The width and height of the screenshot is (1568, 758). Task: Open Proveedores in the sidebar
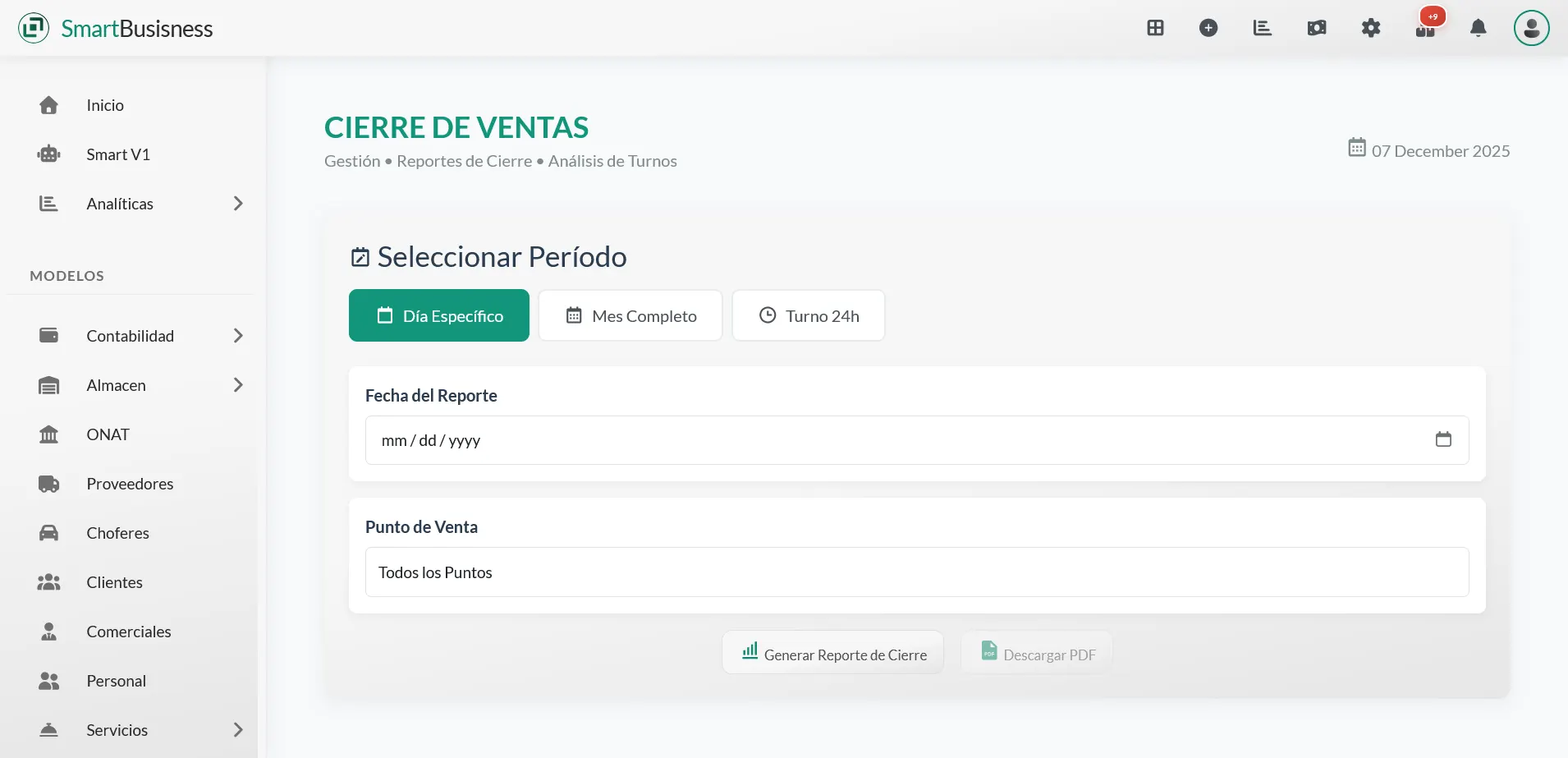(x=131, y=484)
